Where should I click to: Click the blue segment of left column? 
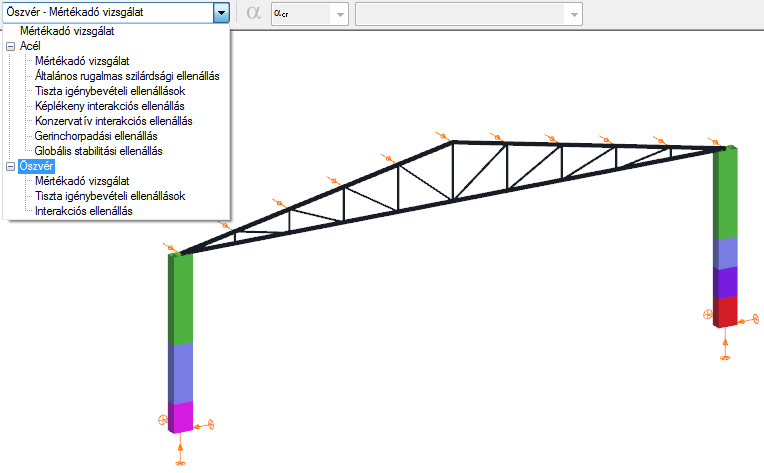coord(180,373)
